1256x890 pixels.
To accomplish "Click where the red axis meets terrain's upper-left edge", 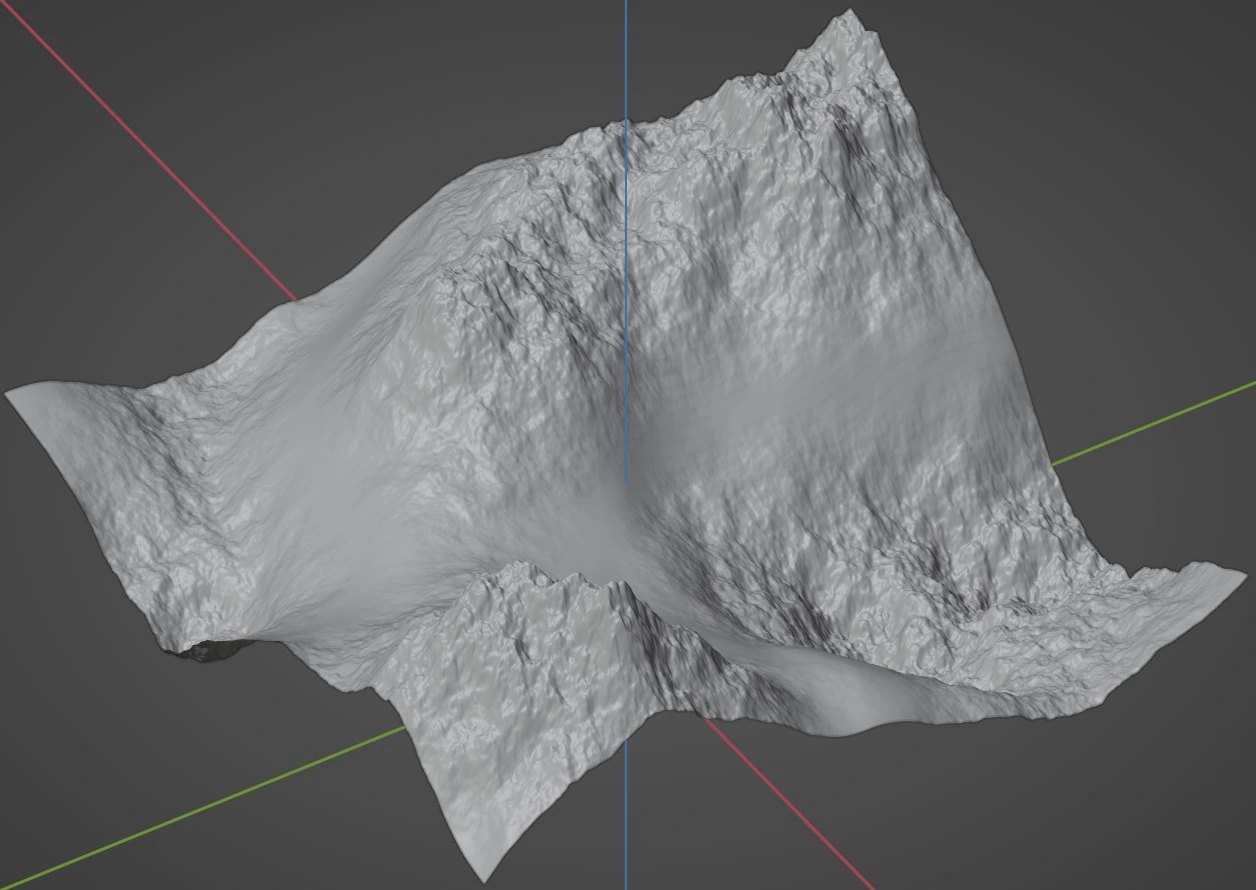I will pyautogui.click(x=296, y=299).
